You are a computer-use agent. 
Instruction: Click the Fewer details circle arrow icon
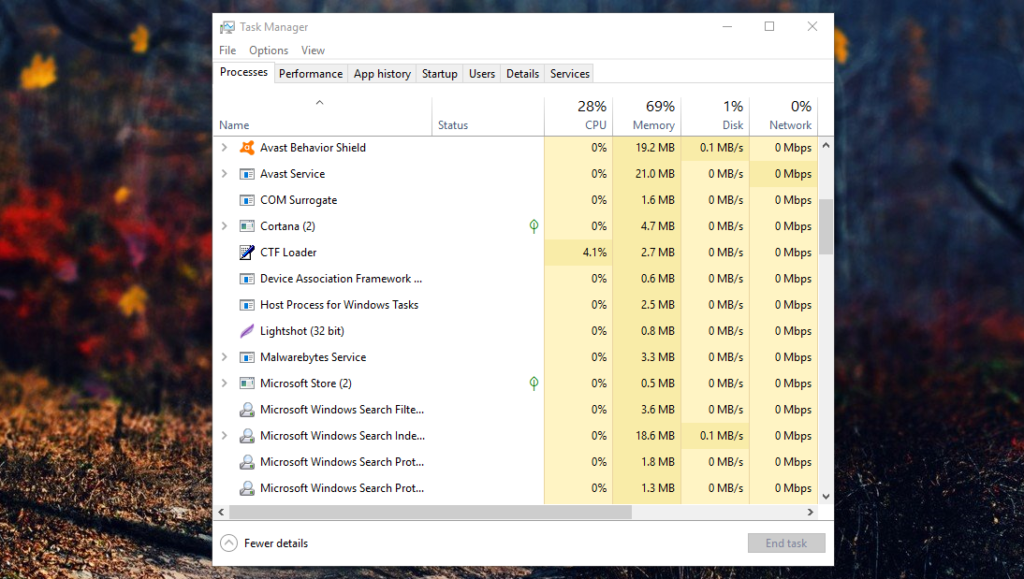[x=229, y=543]
